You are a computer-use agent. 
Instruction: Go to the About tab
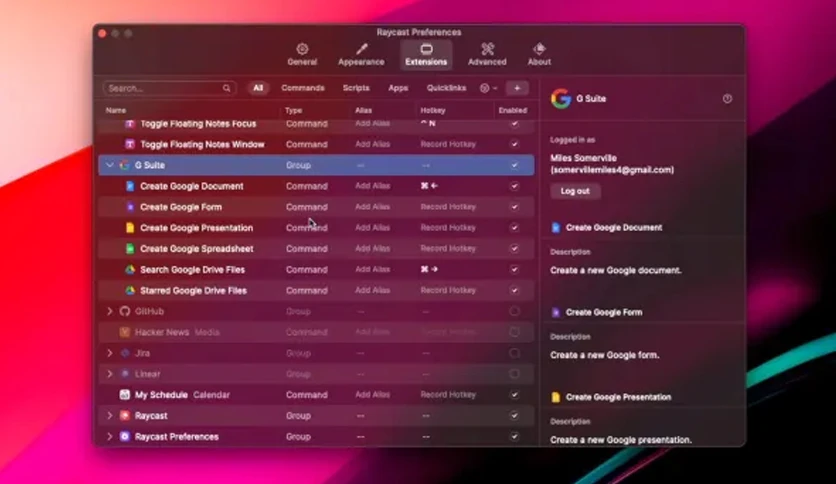(x=539, y=55)
